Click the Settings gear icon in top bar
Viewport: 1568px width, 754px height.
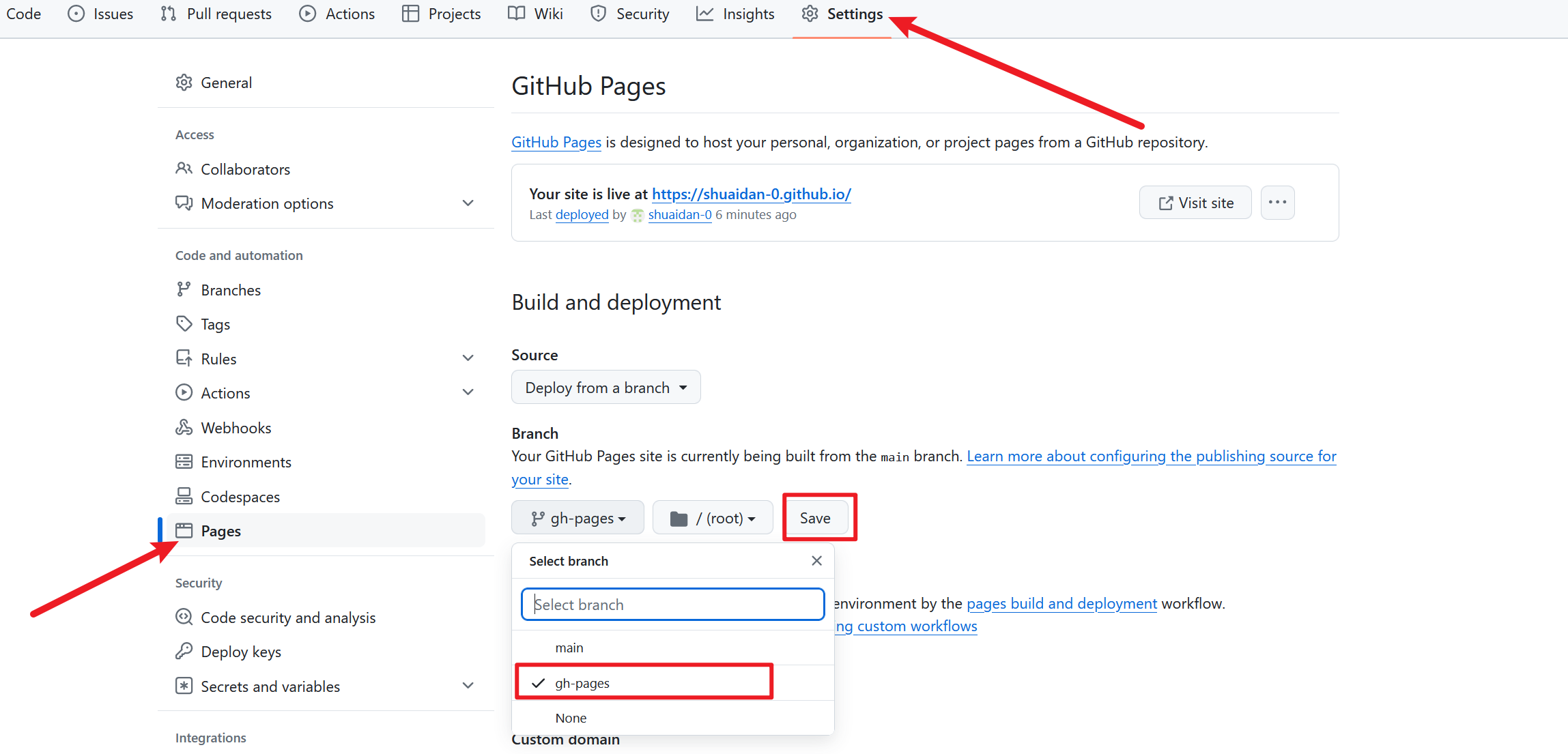(x=810, y=14)
